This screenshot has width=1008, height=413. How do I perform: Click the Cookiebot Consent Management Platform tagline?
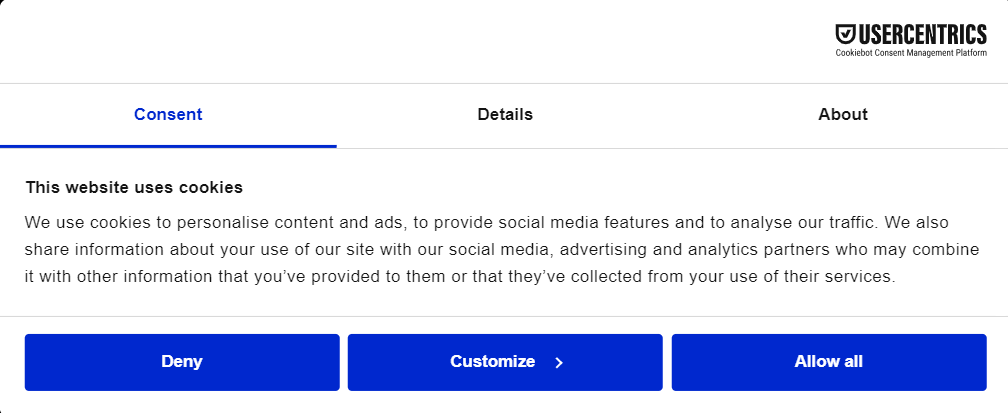click(x=911, y=53)
